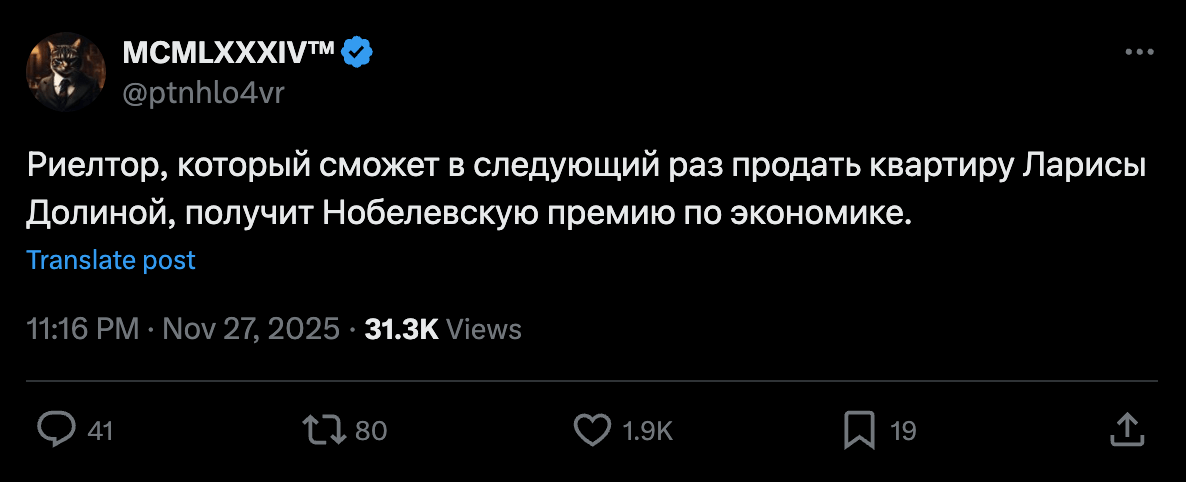Click the reply count 41
Viewport: 1186px width, 482px height.
(x=100, y=431)
